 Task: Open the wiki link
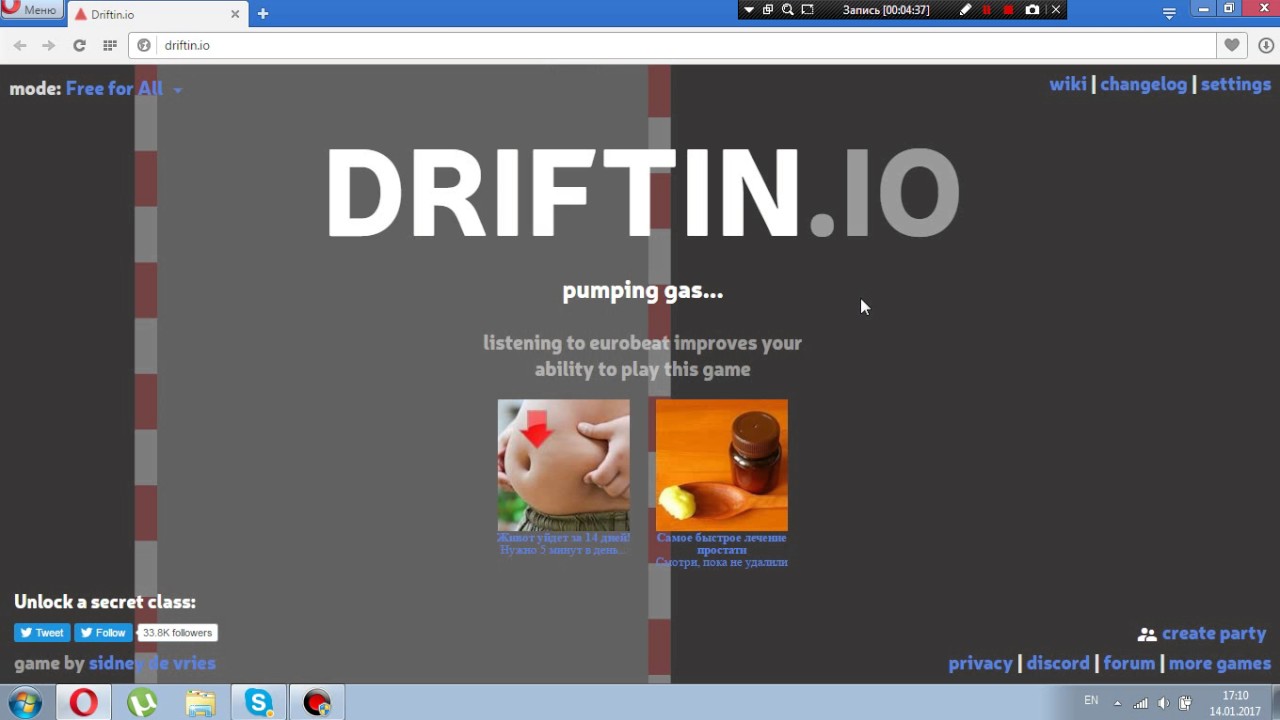pos(1067,84)
